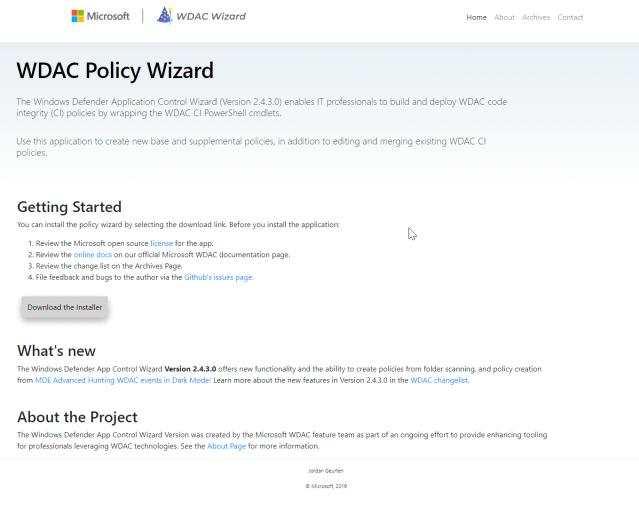Open MDE Advanced Hunting WDAC events link
Image resolution: width=639 pixels, height=513 pixels.
[x=123, y=380]
